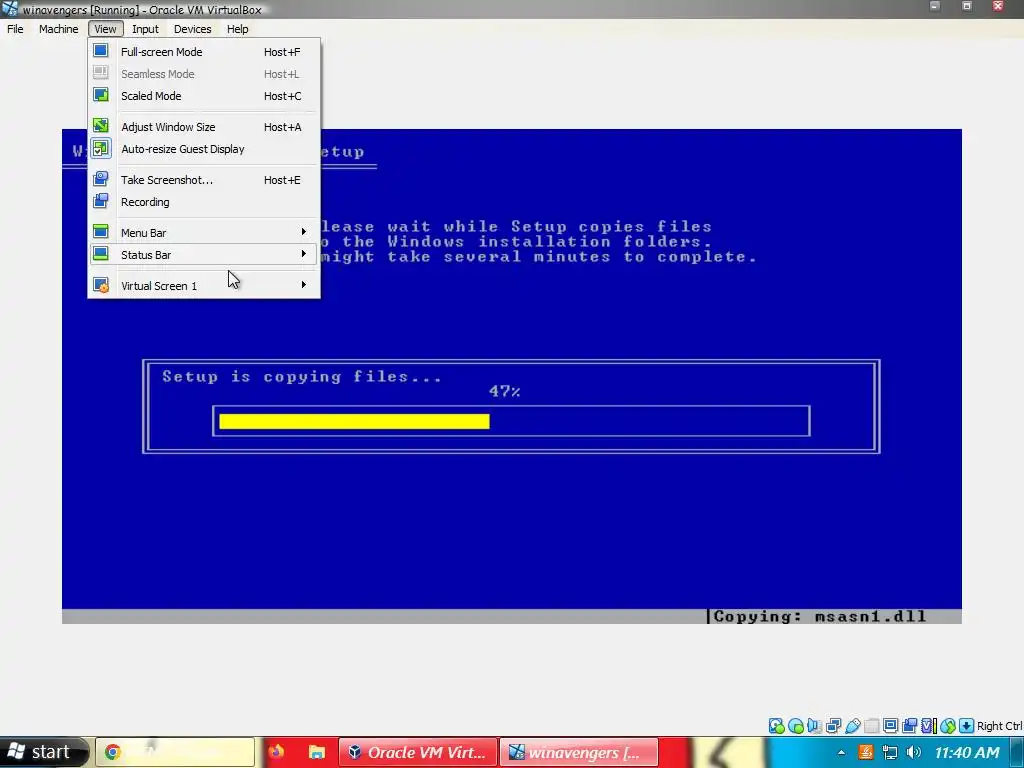The image size is (1024, 768).
Task: Click the Host+A shortcut text
Action: click(282, 127)
